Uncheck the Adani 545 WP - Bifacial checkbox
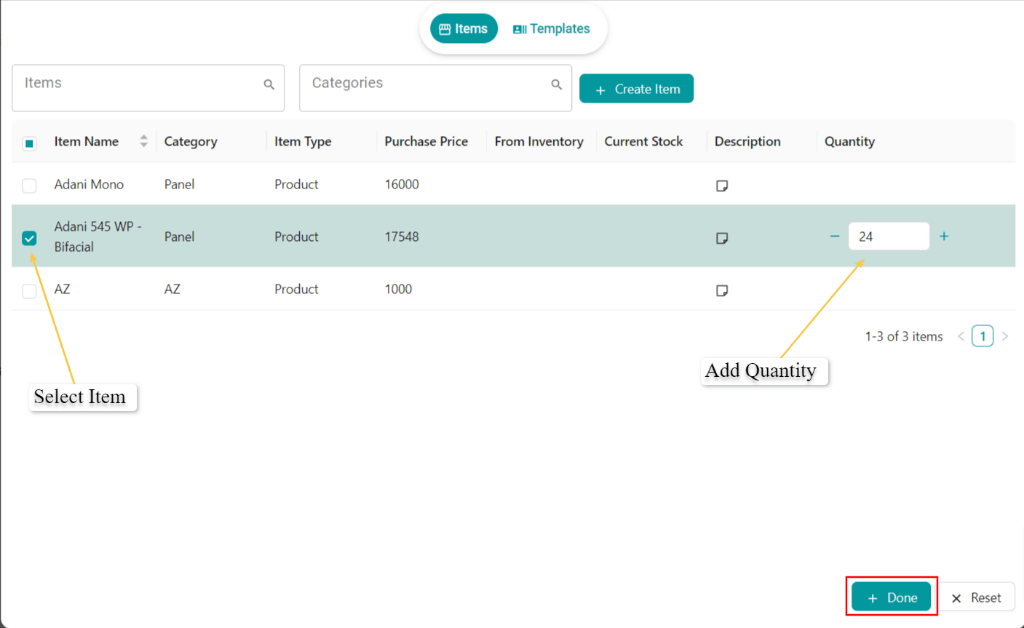This screenshot has height=628, width=1024. pyautogui.click(x=29, y=238)
